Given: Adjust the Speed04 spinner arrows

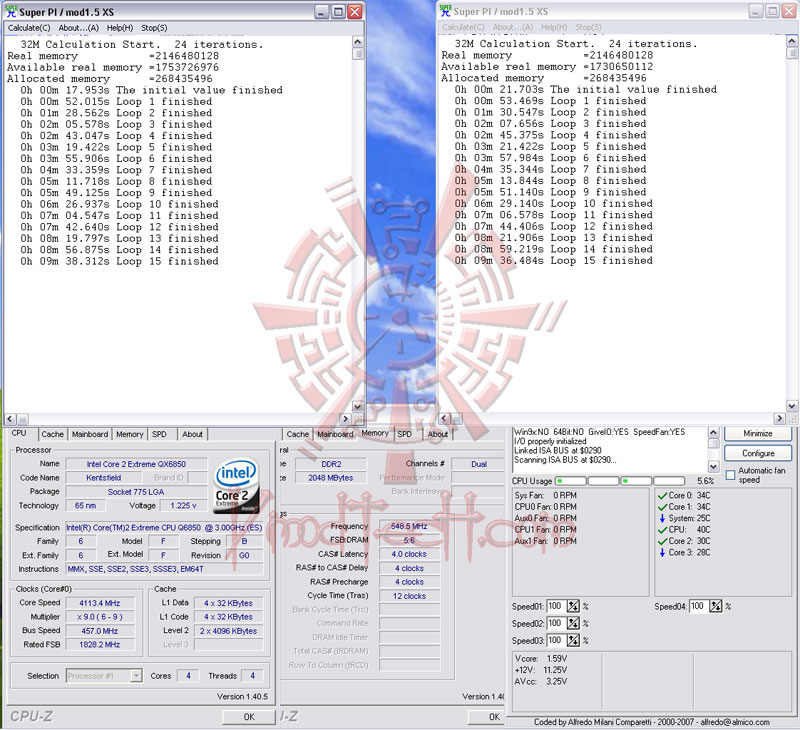Looking at the screenshot, I should click(x=716, y=606).
